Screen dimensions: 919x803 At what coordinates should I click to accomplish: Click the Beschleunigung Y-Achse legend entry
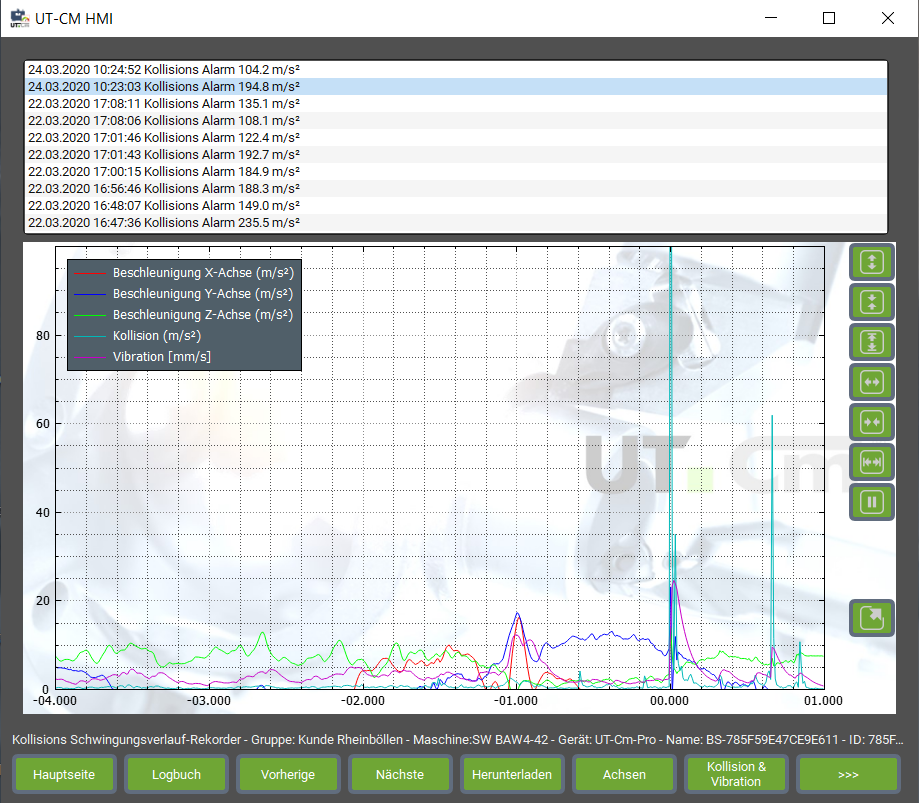point(202,294)
